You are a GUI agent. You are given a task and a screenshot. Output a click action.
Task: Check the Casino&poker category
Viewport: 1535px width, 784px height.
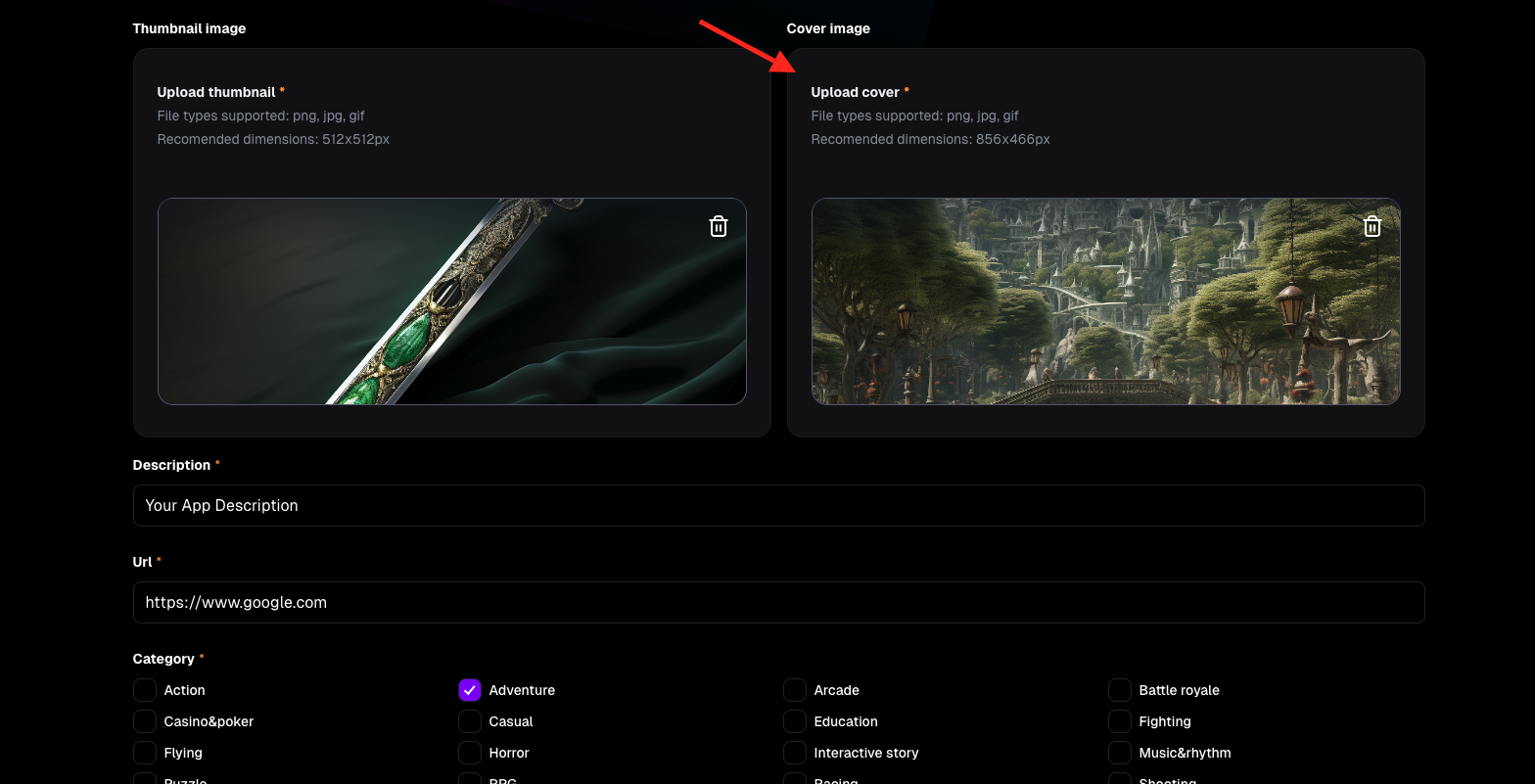(145, 721)
